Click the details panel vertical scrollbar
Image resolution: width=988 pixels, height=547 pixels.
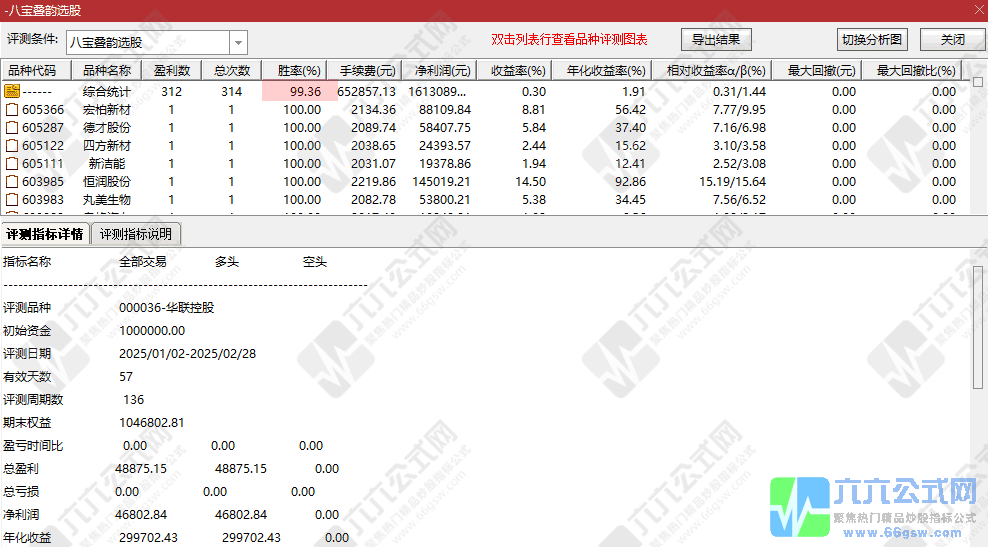point(978,400)
